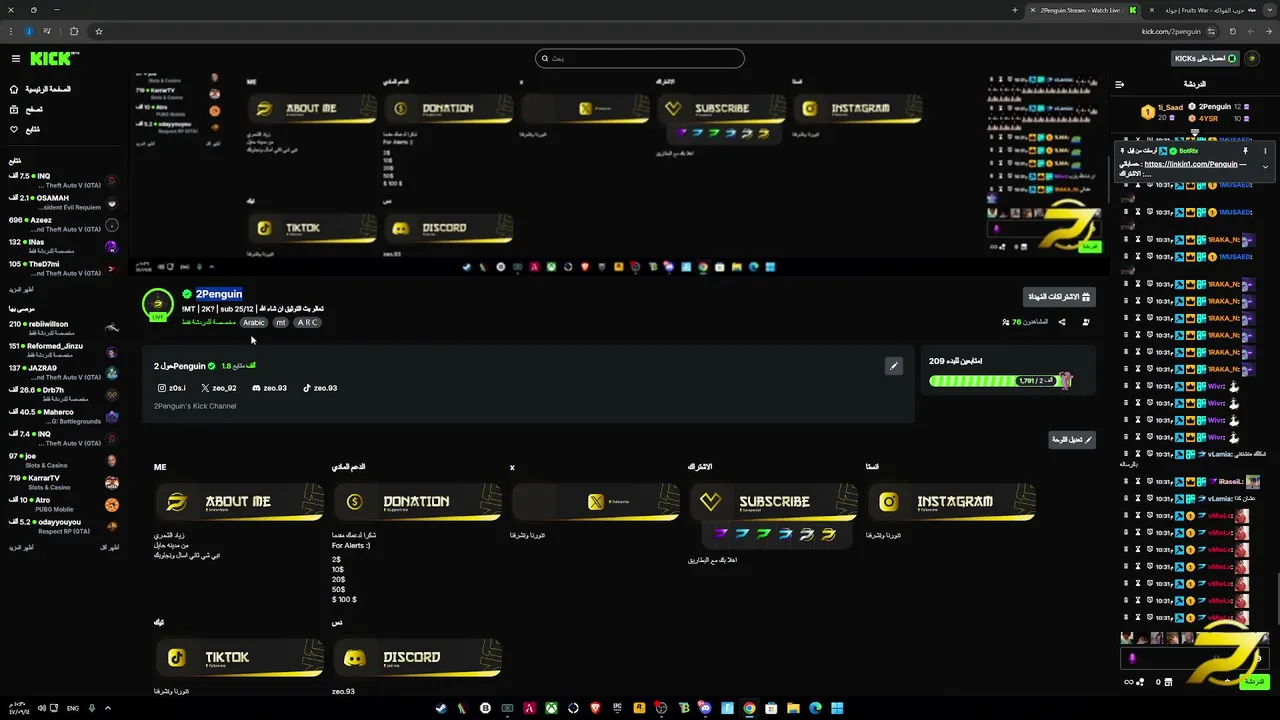Open linkin1.com/Penguin pinned chat link
This screenshot has height=720, width=1280.
tap(1191, 164)
